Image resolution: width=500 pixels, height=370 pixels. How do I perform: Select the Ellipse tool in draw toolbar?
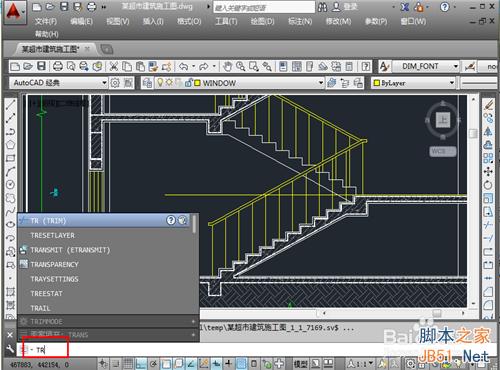coord(10,224)
